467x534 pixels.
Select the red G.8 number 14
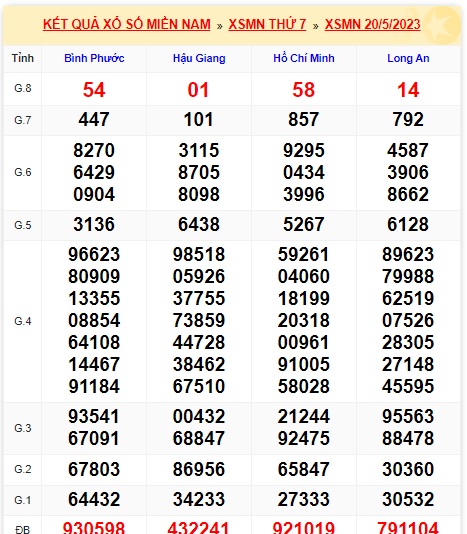pyautogui.click(x=408, y=90)
